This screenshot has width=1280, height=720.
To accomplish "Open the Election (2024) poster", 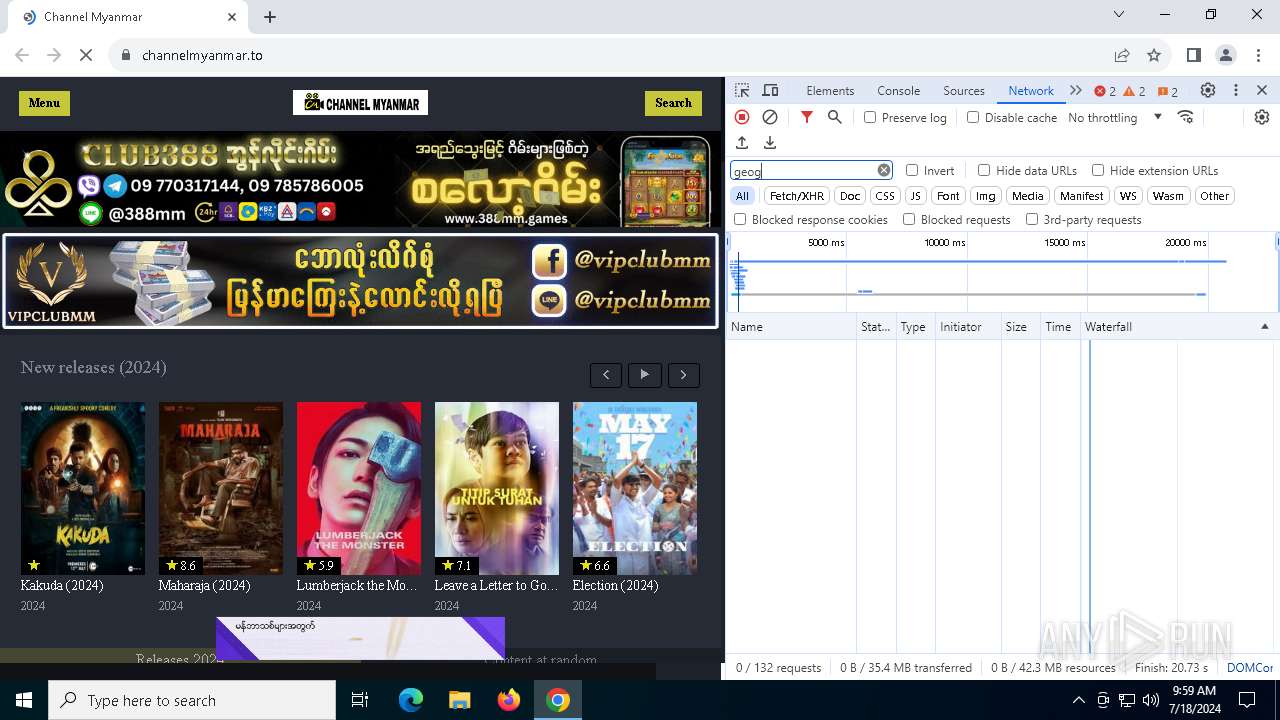I will click(x=635, y=488).
